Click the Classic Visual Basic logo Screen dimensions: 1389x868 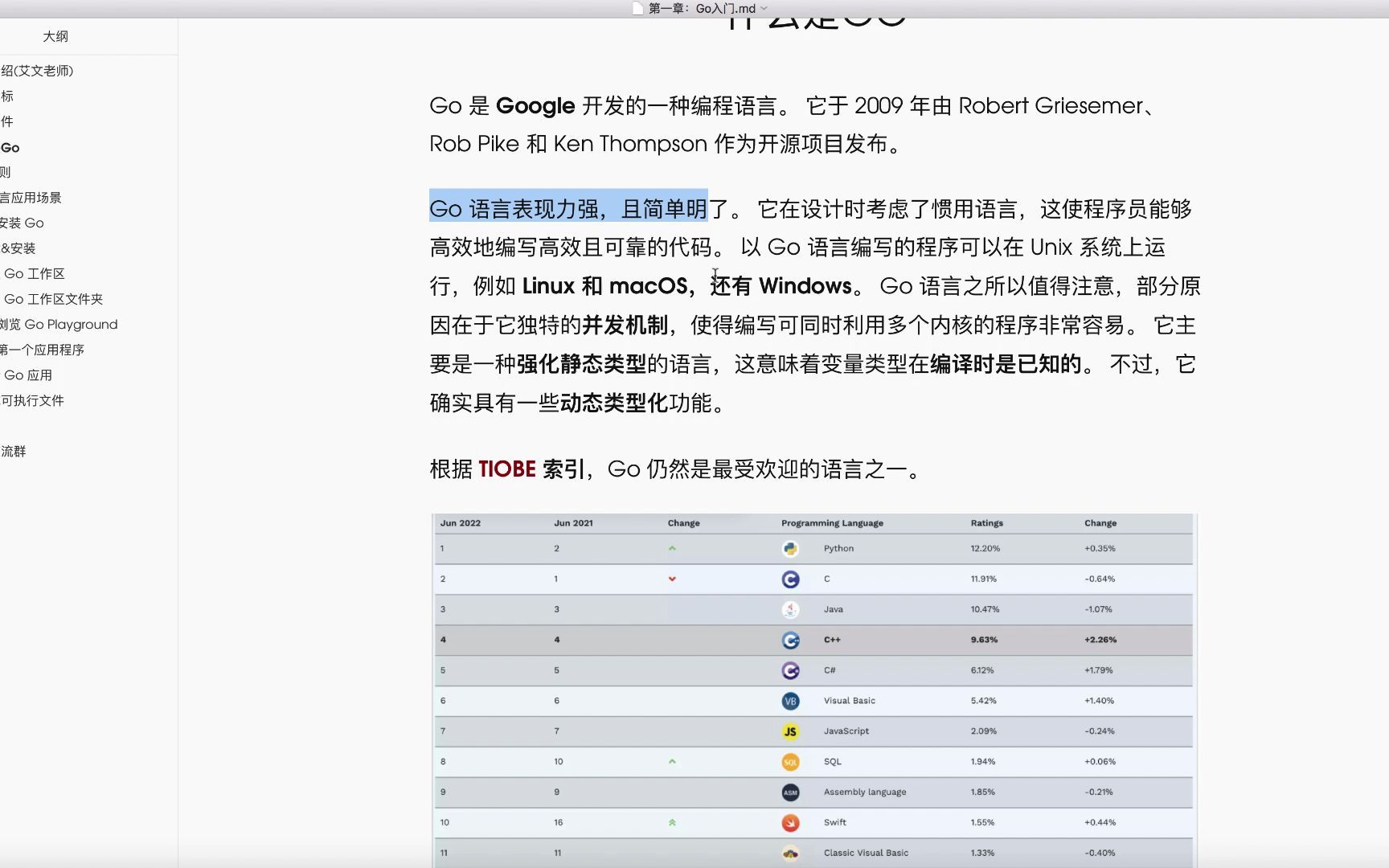point(790,854)
